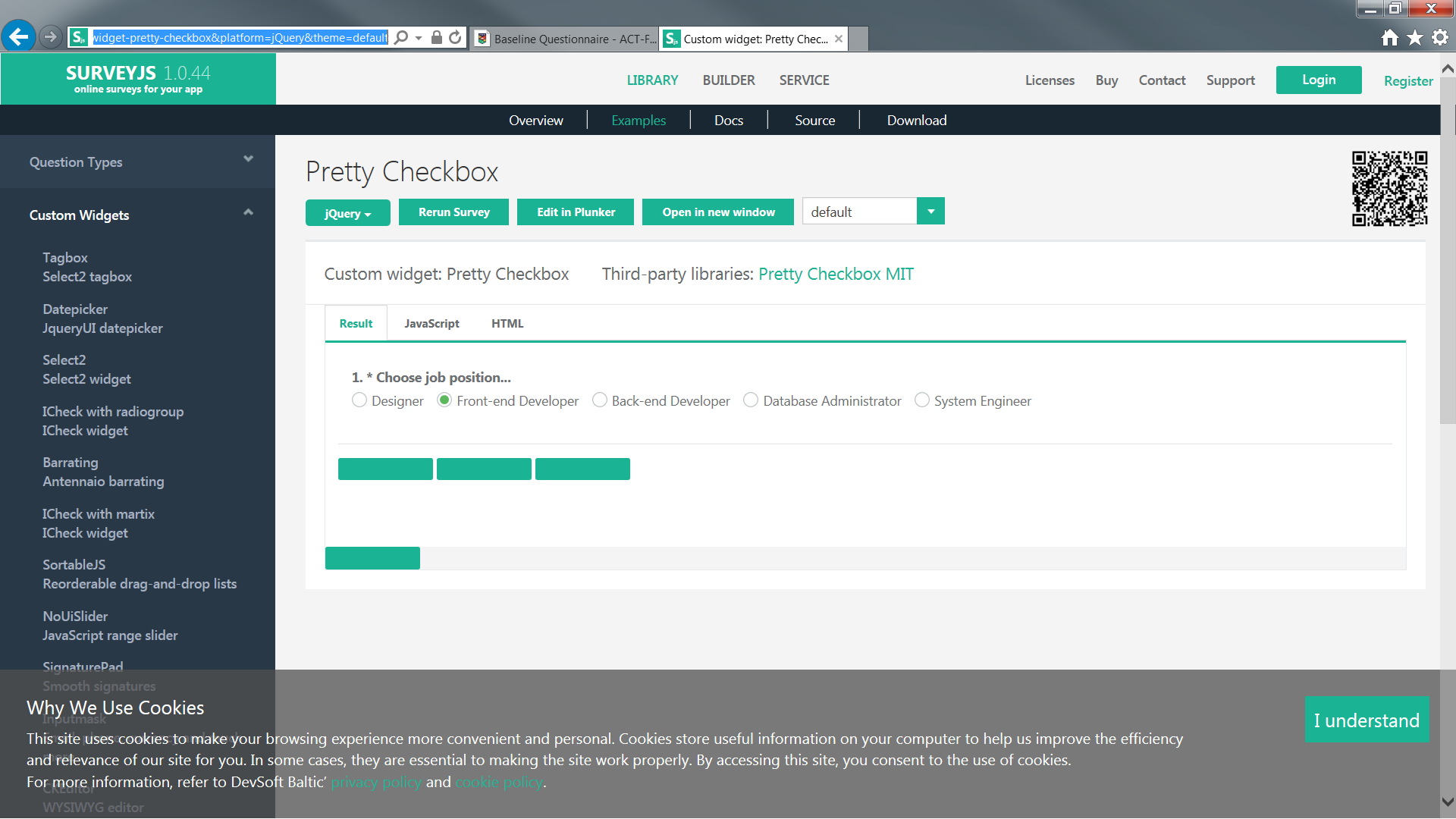Click the home icon in browser toolbar
The width and height of the screenshot is (1456, 819).
point(1390,36)
